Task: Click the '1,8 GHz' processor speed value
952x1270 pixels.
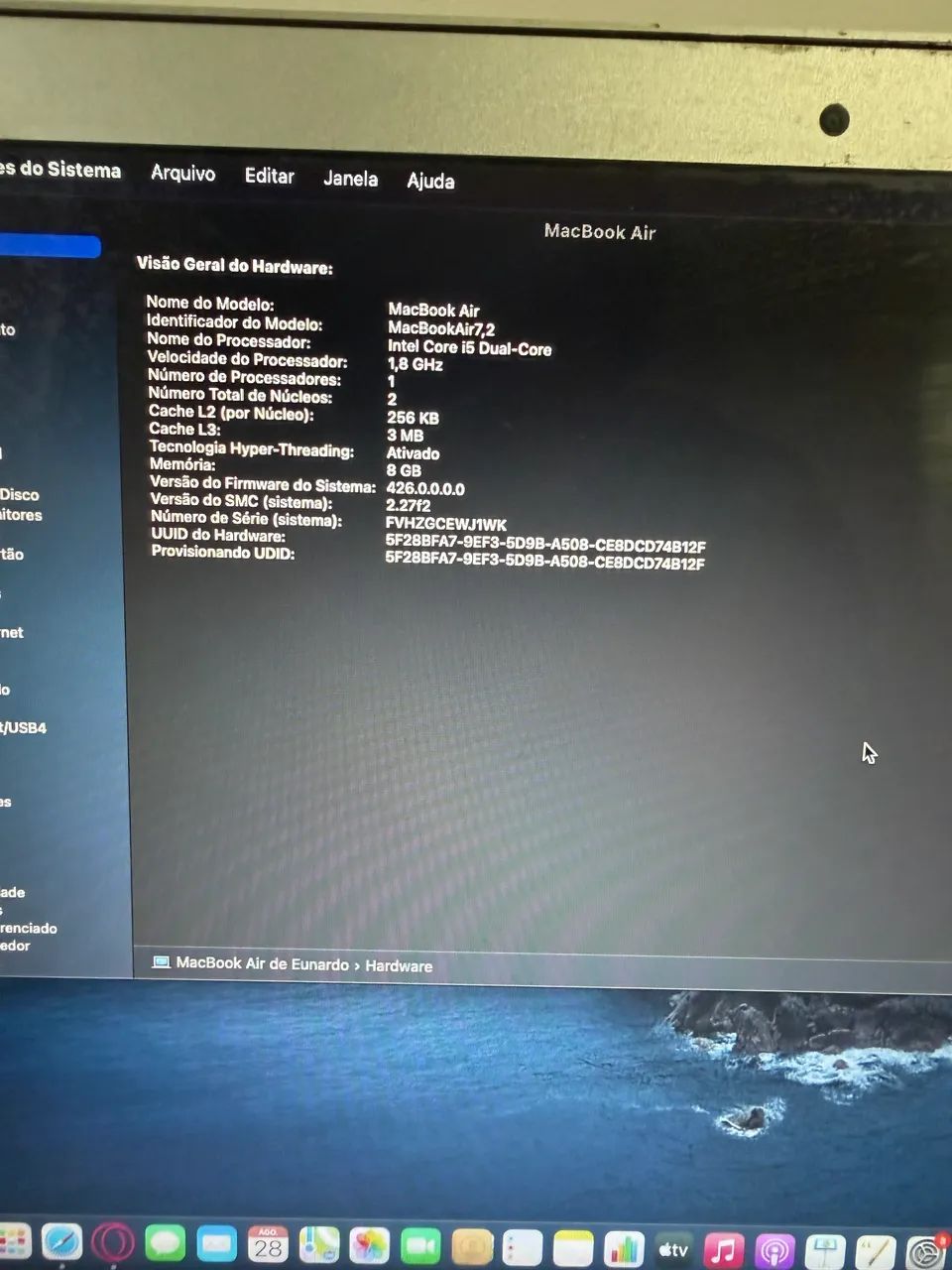Action: (415, 364)
